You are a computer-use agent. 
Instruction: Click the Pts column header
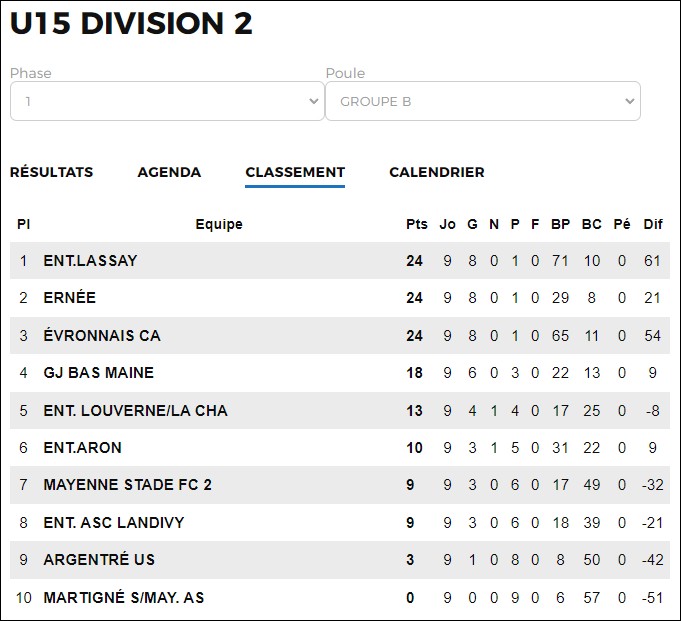point(417,224)
